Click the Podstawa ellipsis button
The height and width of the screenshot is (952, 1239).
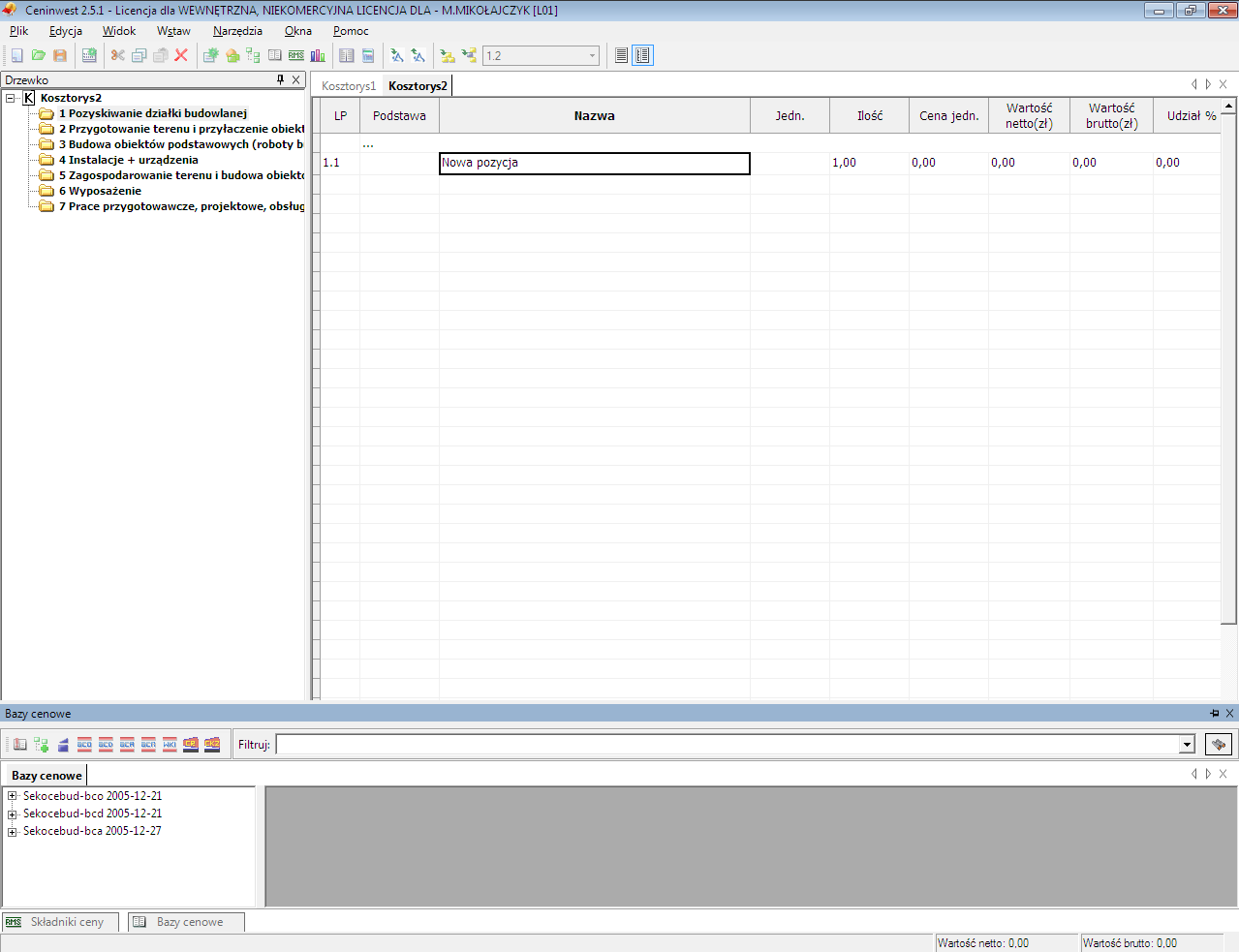click(x=368, y=144)
